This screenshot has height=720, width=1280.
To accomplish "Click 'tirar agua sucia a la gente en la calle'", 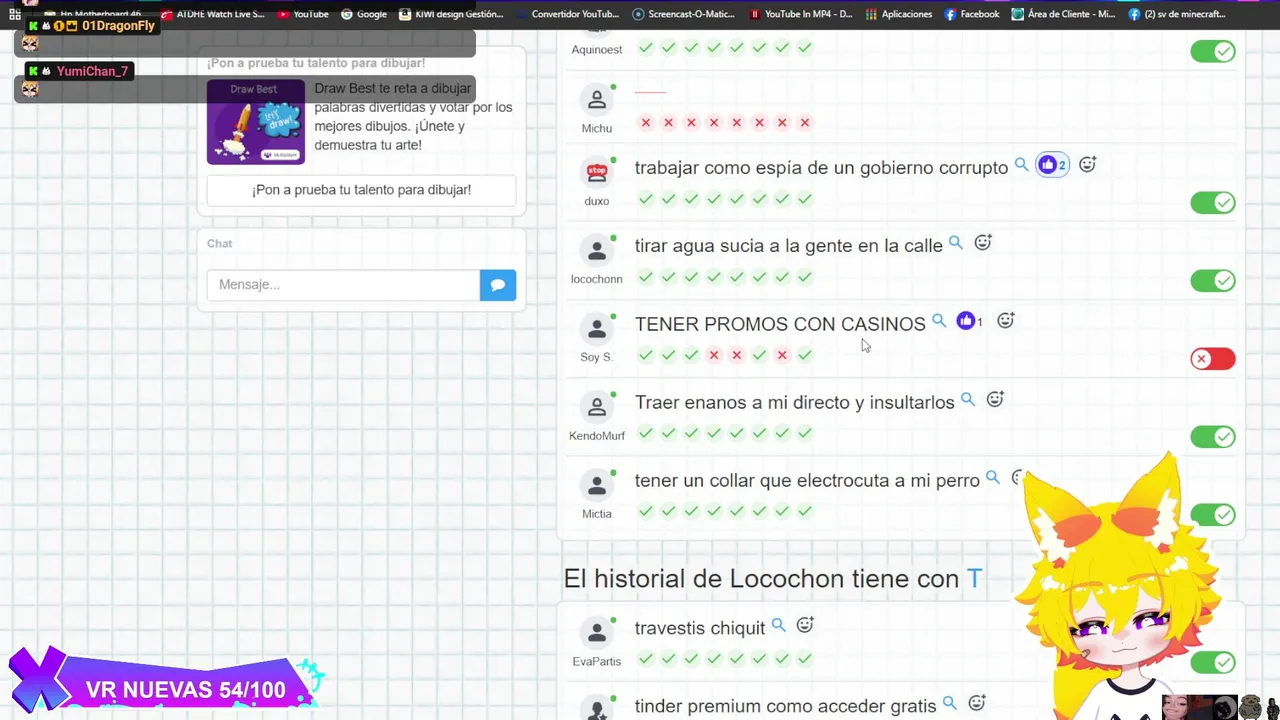I will click(789, 246).
